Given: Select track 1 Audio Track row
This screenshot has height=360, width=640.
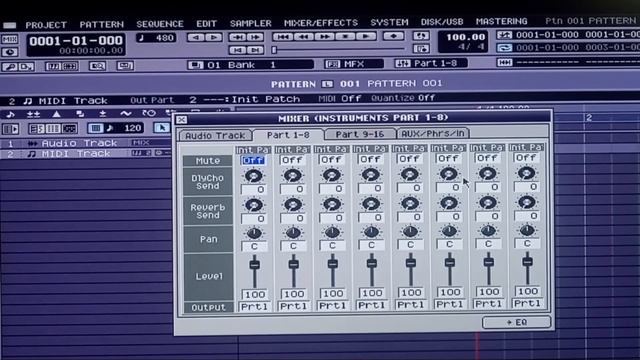Looking at the screenshot, I should pos(86,143).
